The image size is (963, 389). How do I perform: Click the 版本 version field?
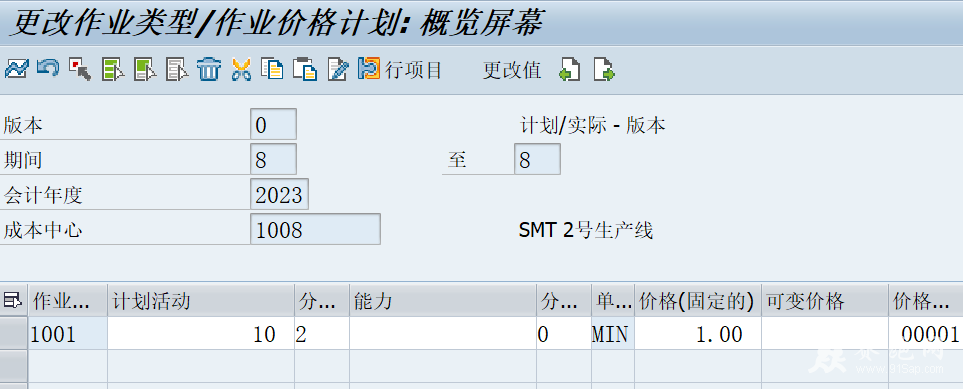click(x=273, y=125)
